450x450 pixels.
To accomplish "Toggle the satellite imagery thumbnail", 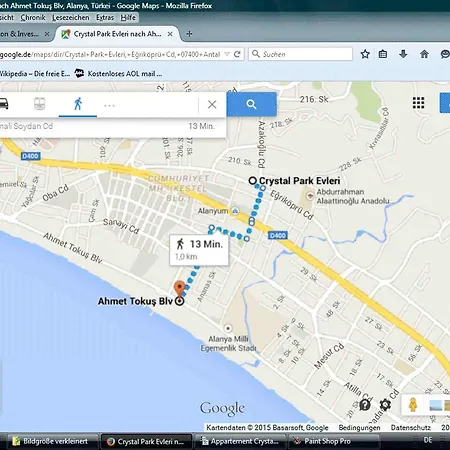I will [440, 405].
